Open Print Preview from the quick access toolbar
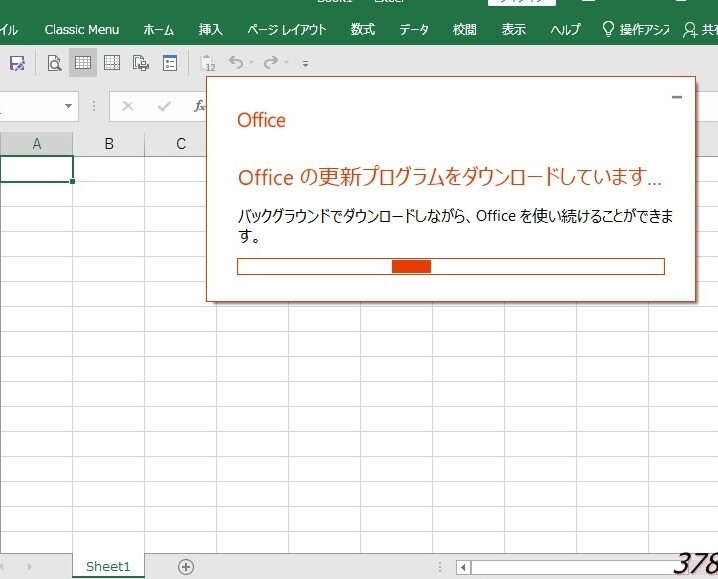 pyautogui.click(x=55, y=63)
